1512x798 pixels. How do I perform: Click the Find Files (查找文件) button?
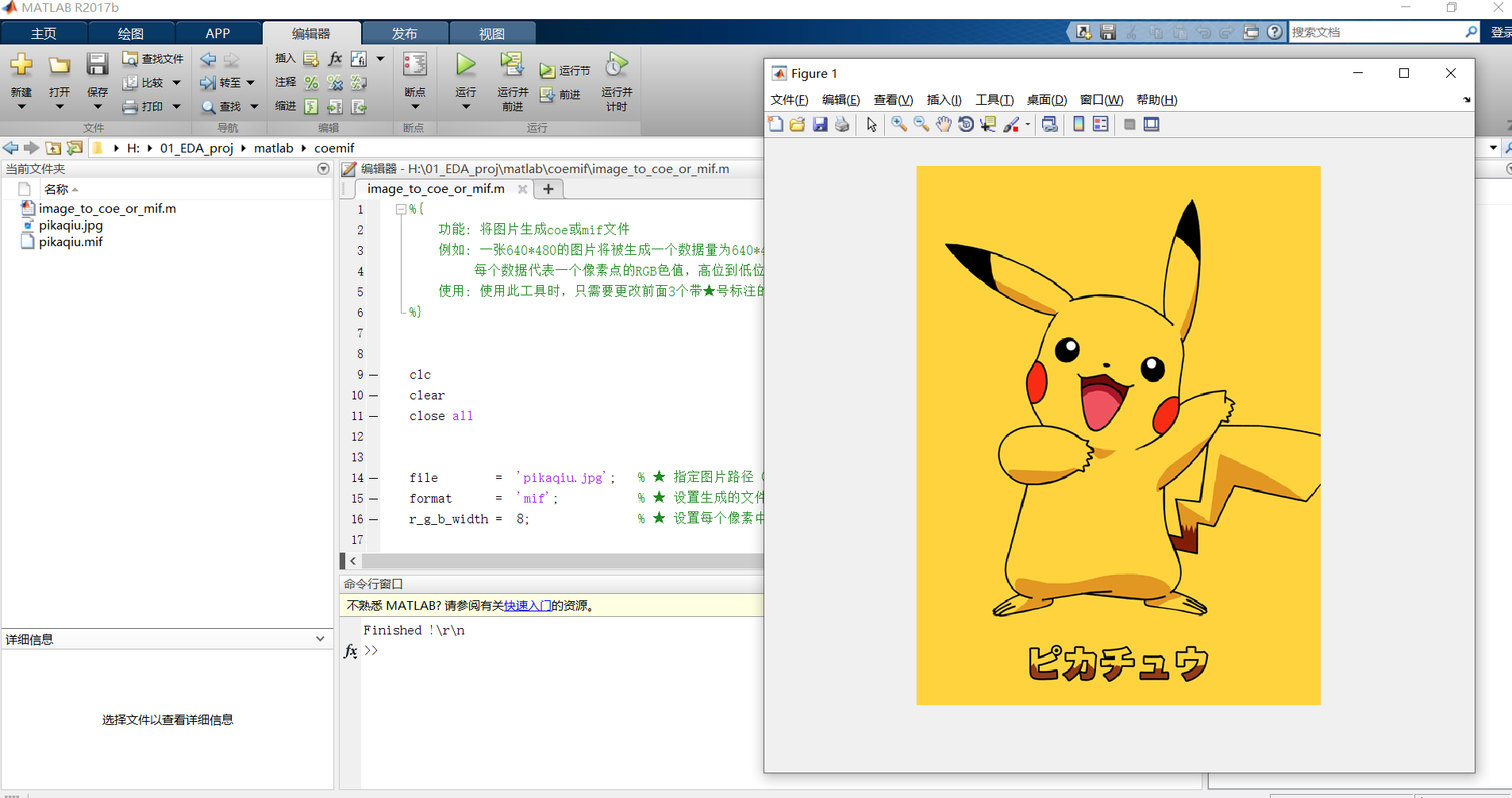coord(153,59)
